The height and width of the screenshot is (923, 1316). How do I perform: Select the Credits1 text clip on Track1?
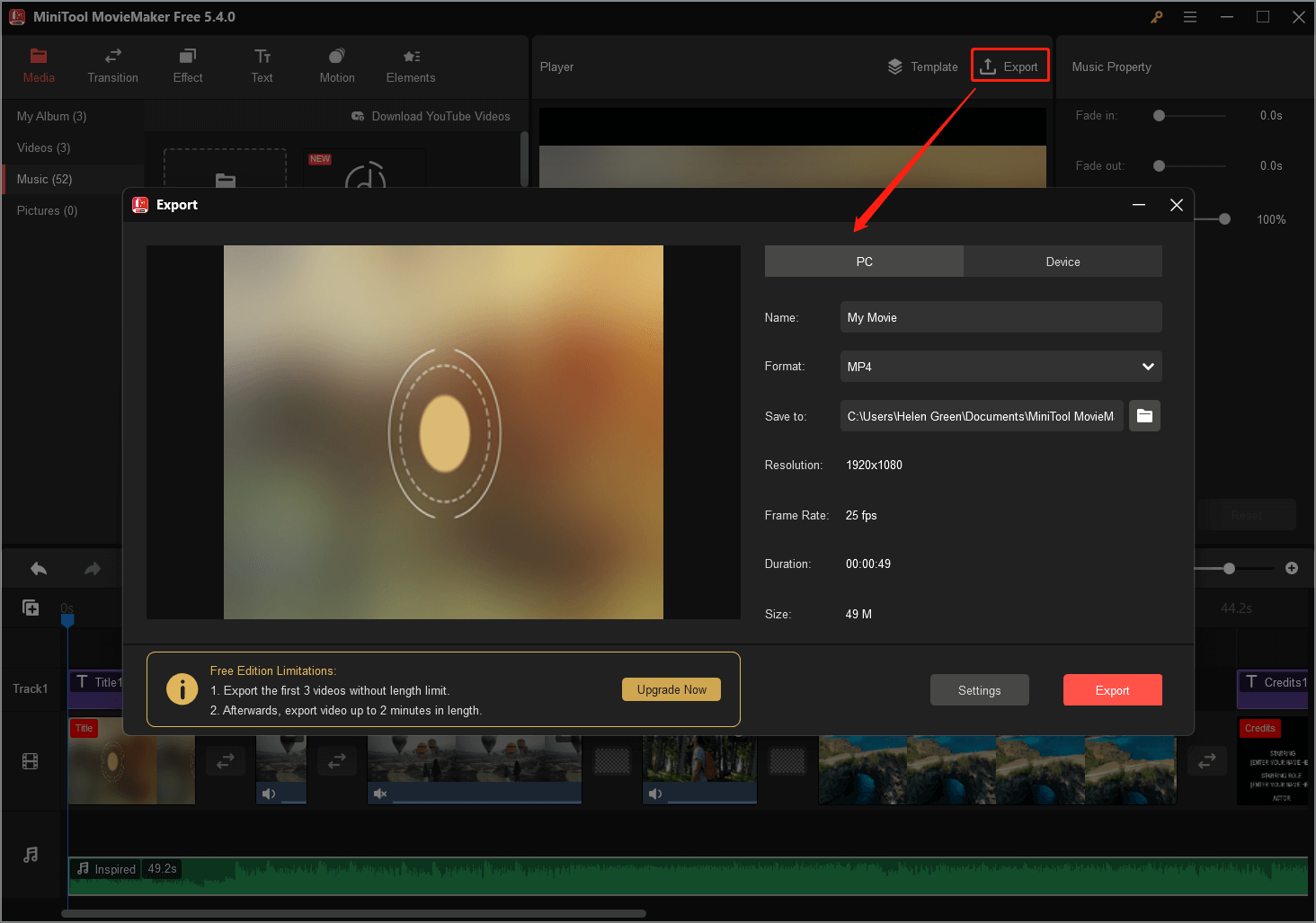tap(1273, 688)
